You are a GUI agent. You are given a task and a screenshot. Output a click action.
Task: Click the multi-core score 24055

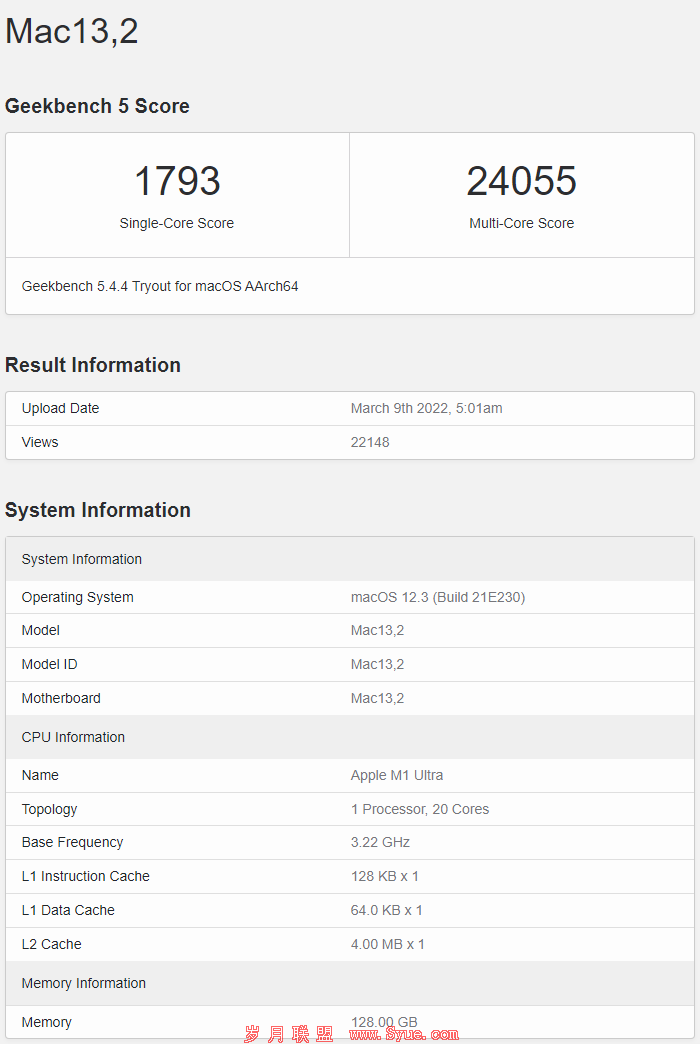[x=522, y=180]
